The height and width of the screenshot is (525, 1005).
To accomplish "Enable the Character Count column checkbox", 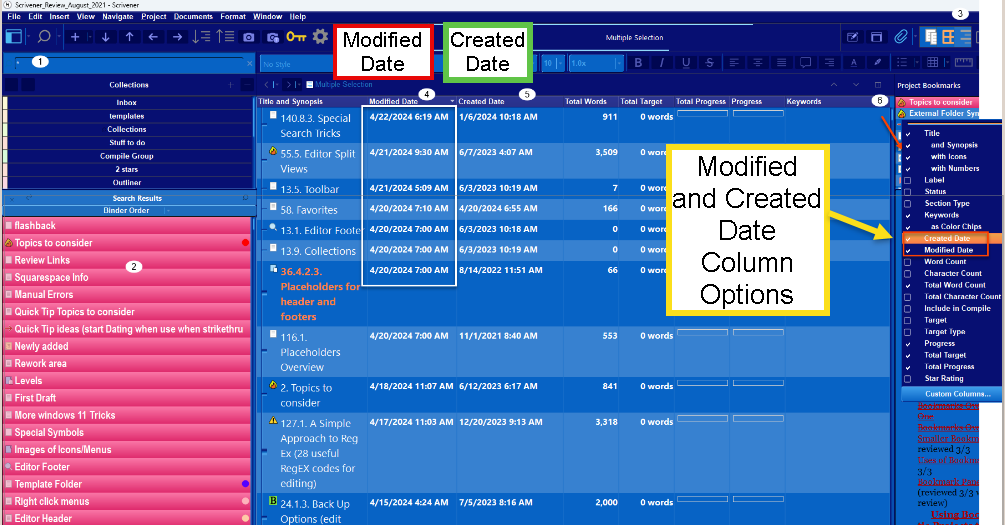I will coord(908,274).
